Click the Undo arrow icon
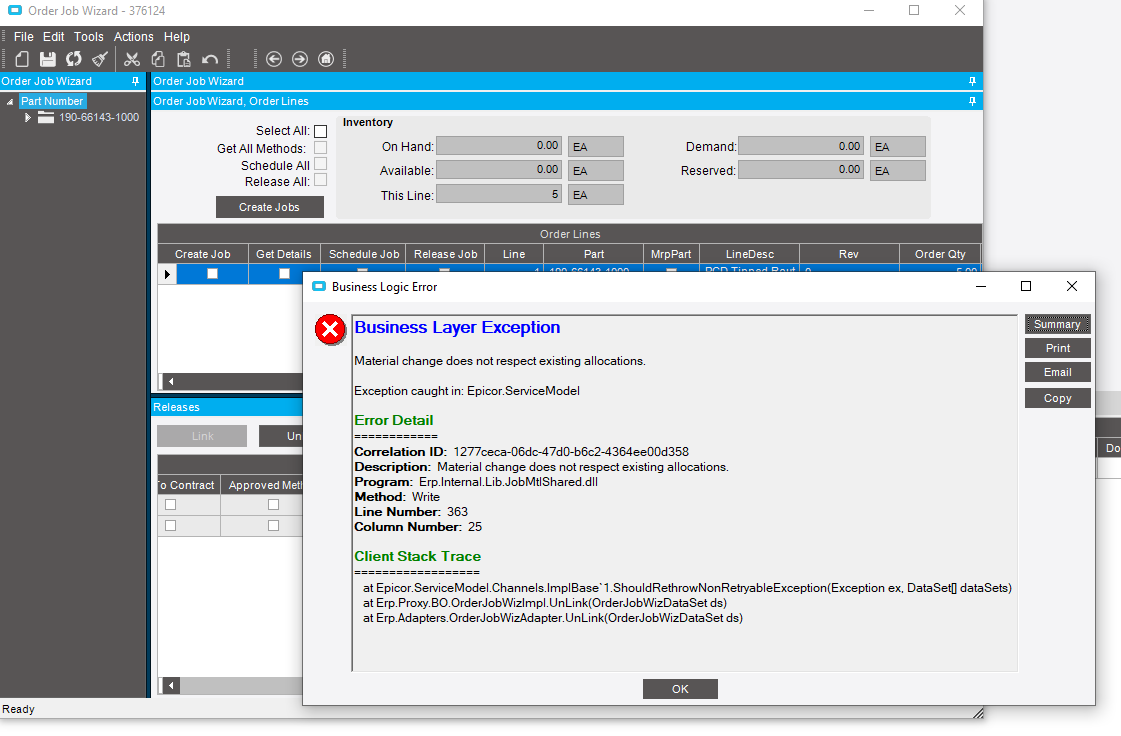The width and height of the screenshot is (1121, 736). point(210,59)
